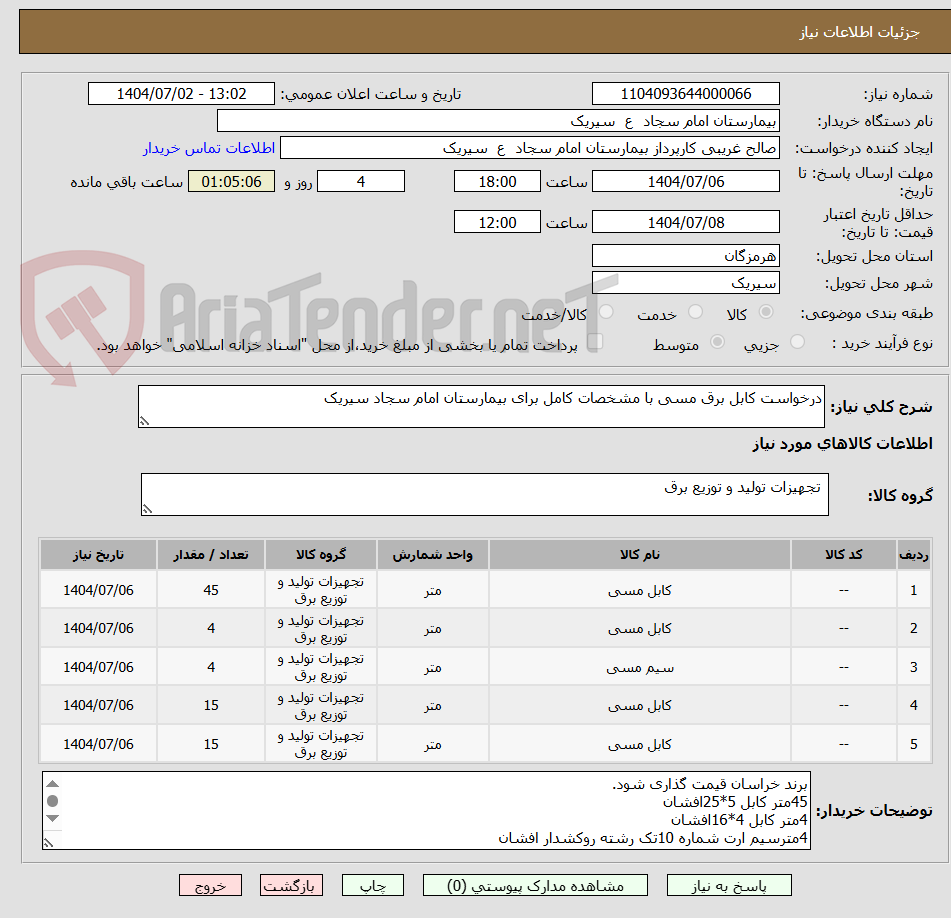The image size is (951, 918).
Task: Click the scroll-down arrow in توضیحات خریدار box
Action: click(x=50, y=819)
